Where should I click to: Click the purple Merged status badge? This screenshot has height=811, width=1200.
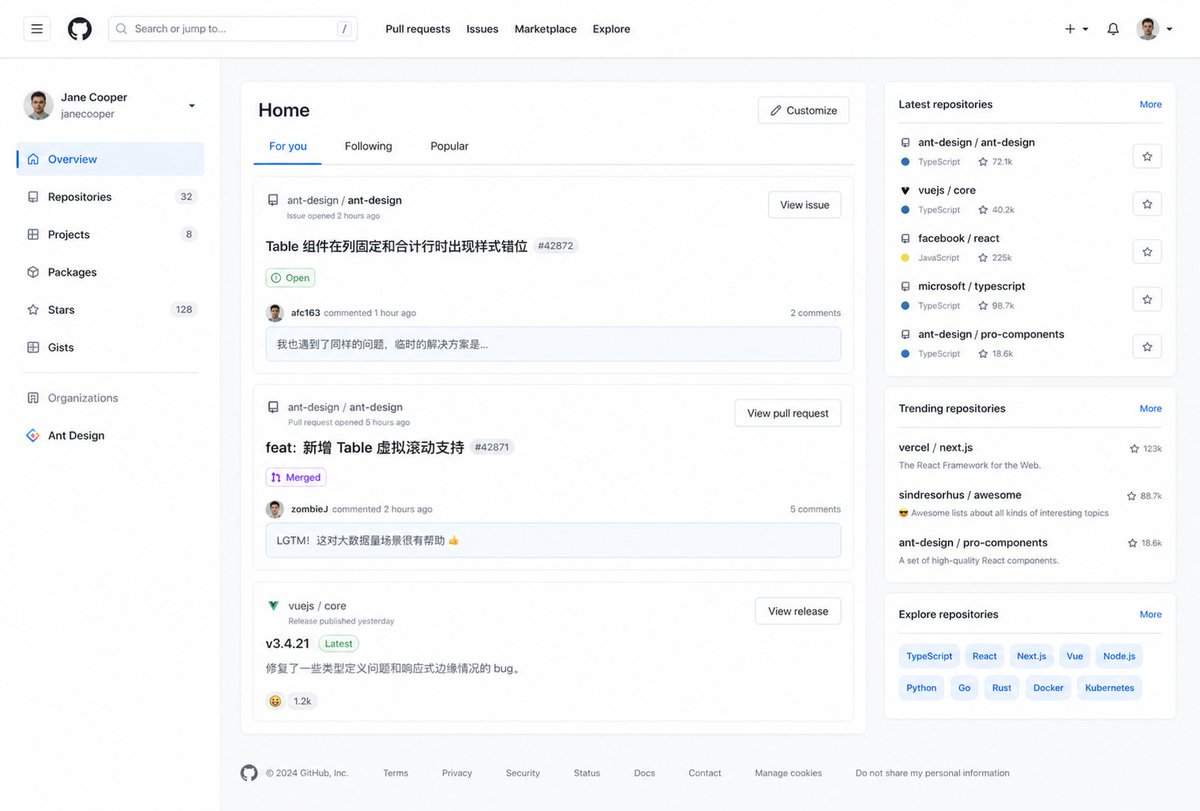coord(296,478)
